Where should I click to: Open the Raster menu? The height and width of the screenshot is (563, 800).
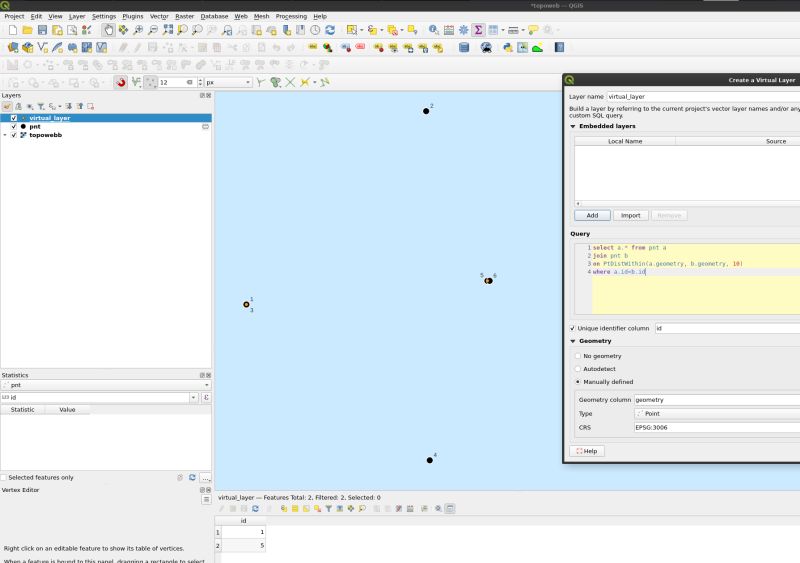(x=184, y=16)
